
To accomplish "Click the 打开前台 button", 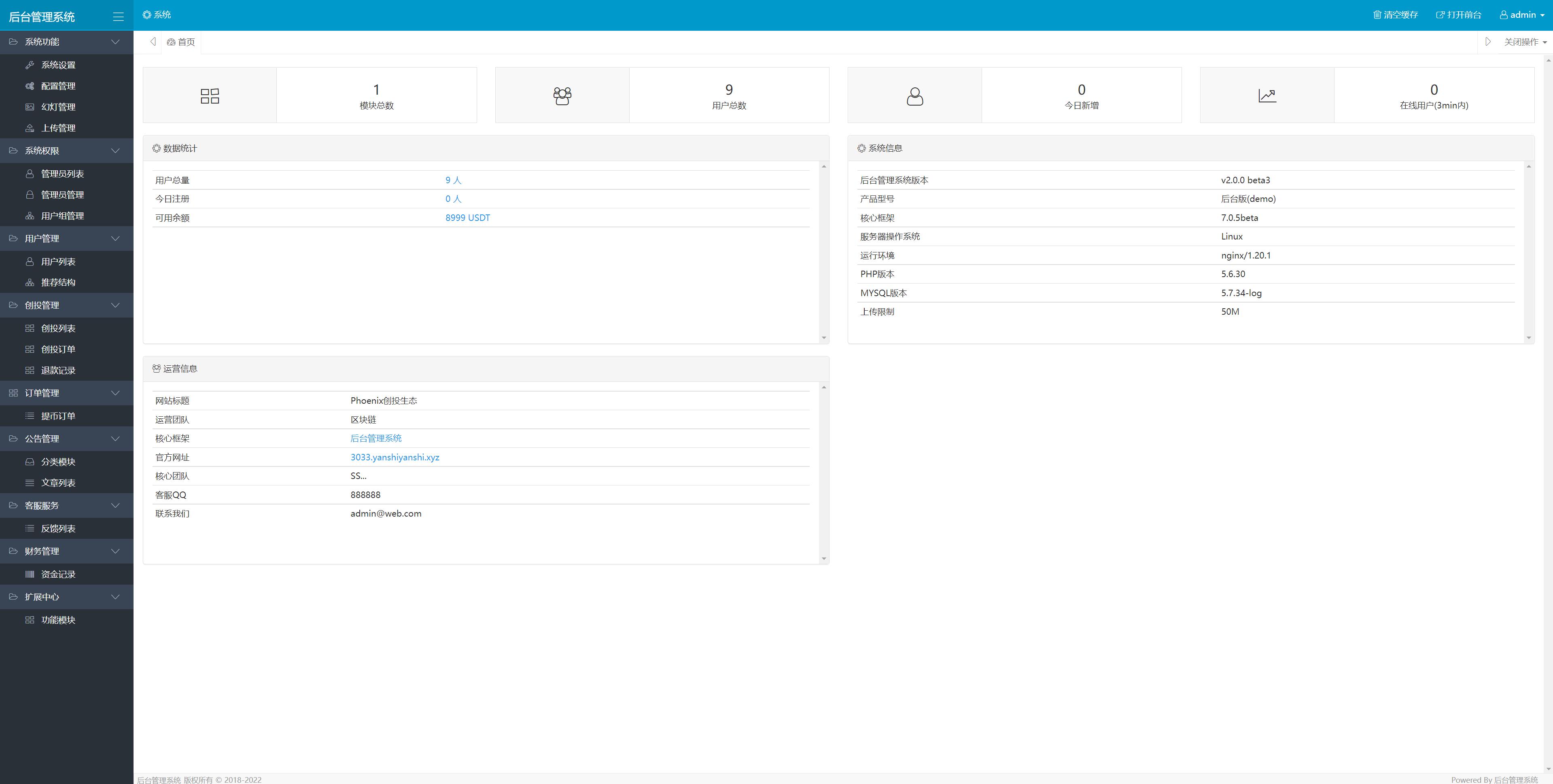I will coord(1458,15).
